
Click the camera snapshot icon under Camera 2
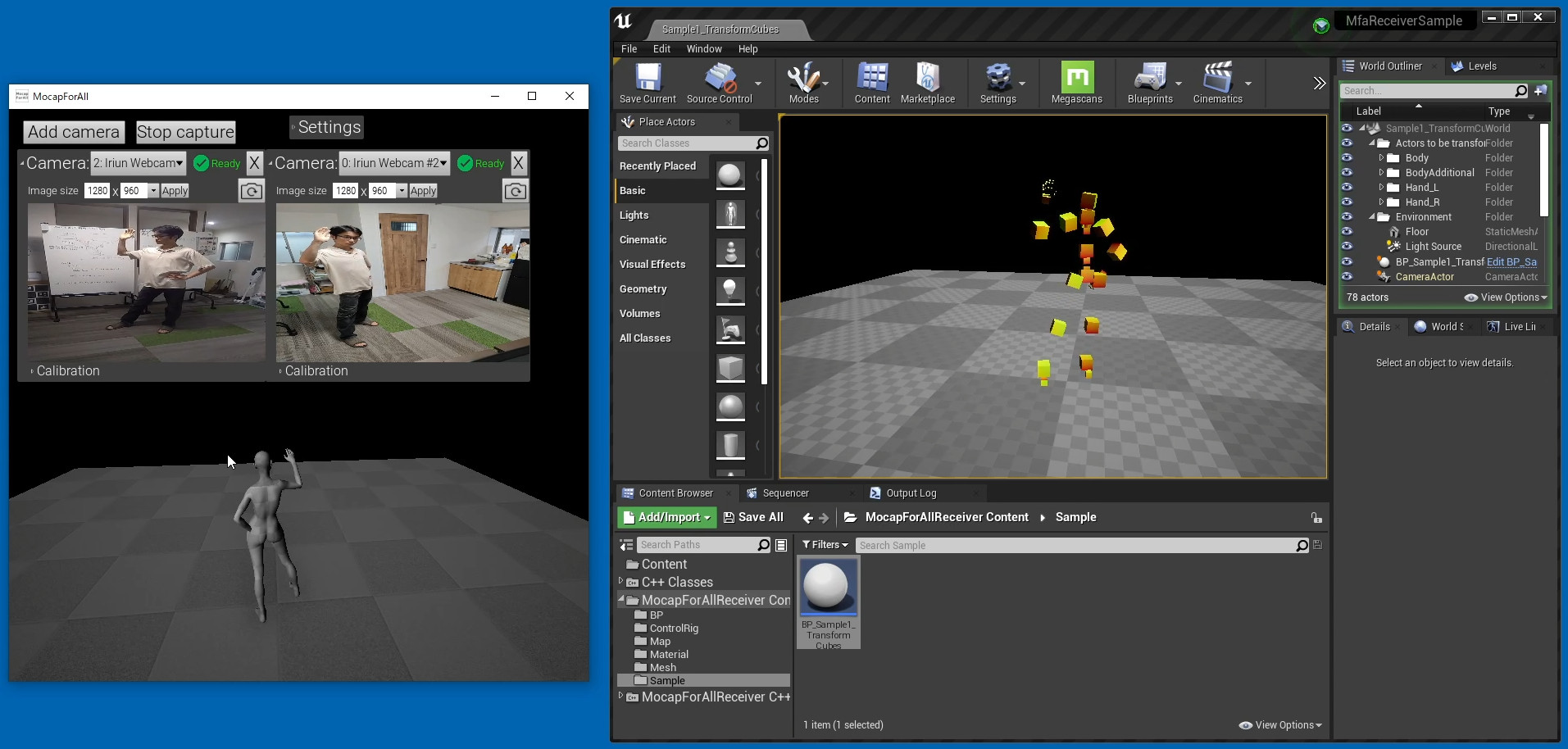click(x=250, y=190)
